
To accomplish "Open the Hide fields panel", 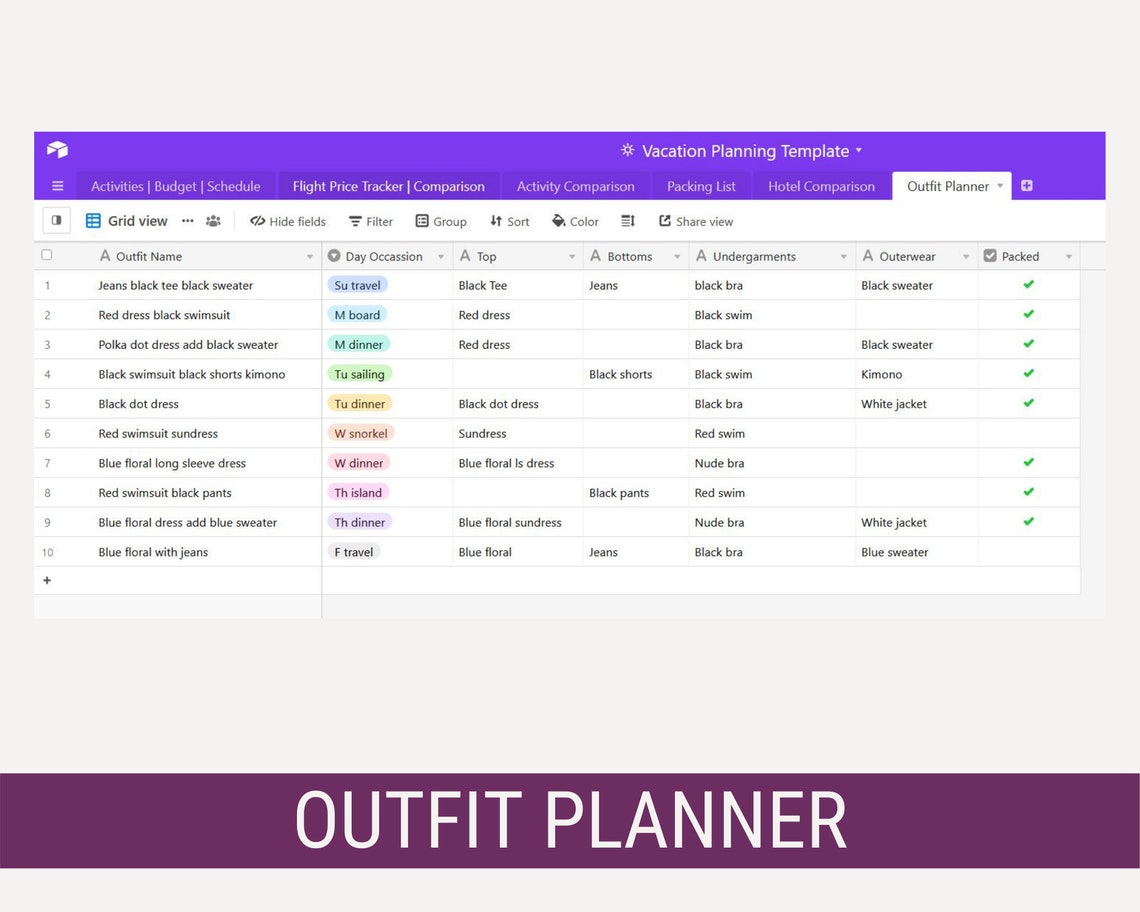I will (x=287, y=221).
